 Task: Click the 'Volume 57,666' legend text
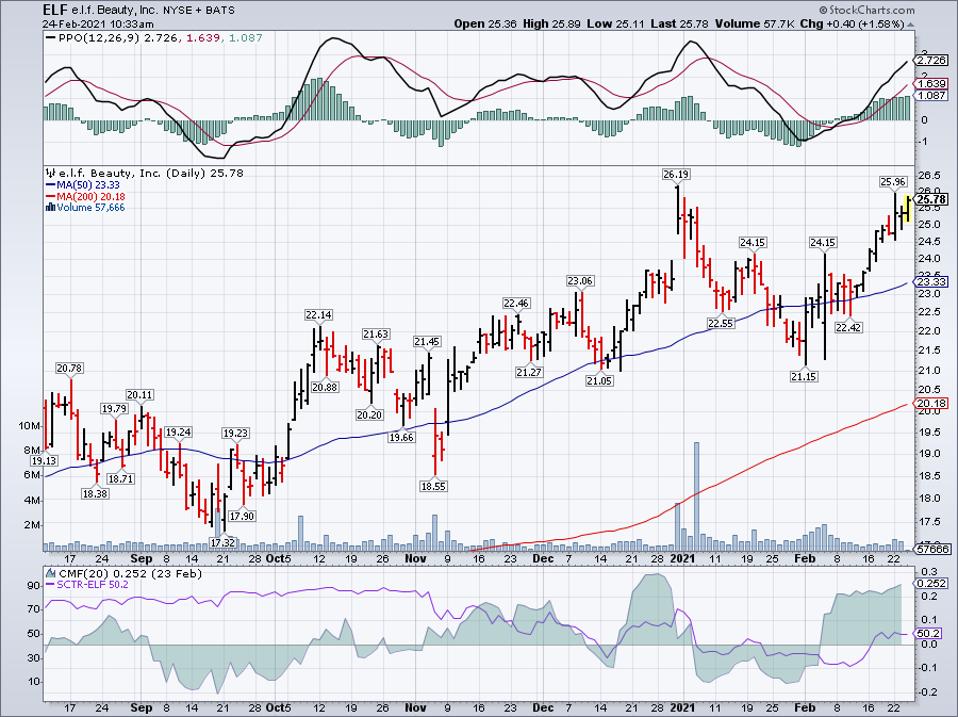point(90,208)
